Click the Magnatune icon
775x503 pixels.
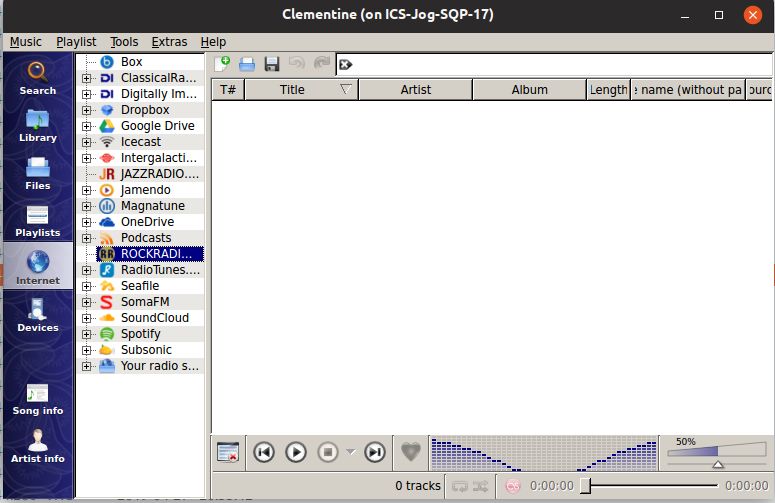pyautogui.click(x=107, y=206)
